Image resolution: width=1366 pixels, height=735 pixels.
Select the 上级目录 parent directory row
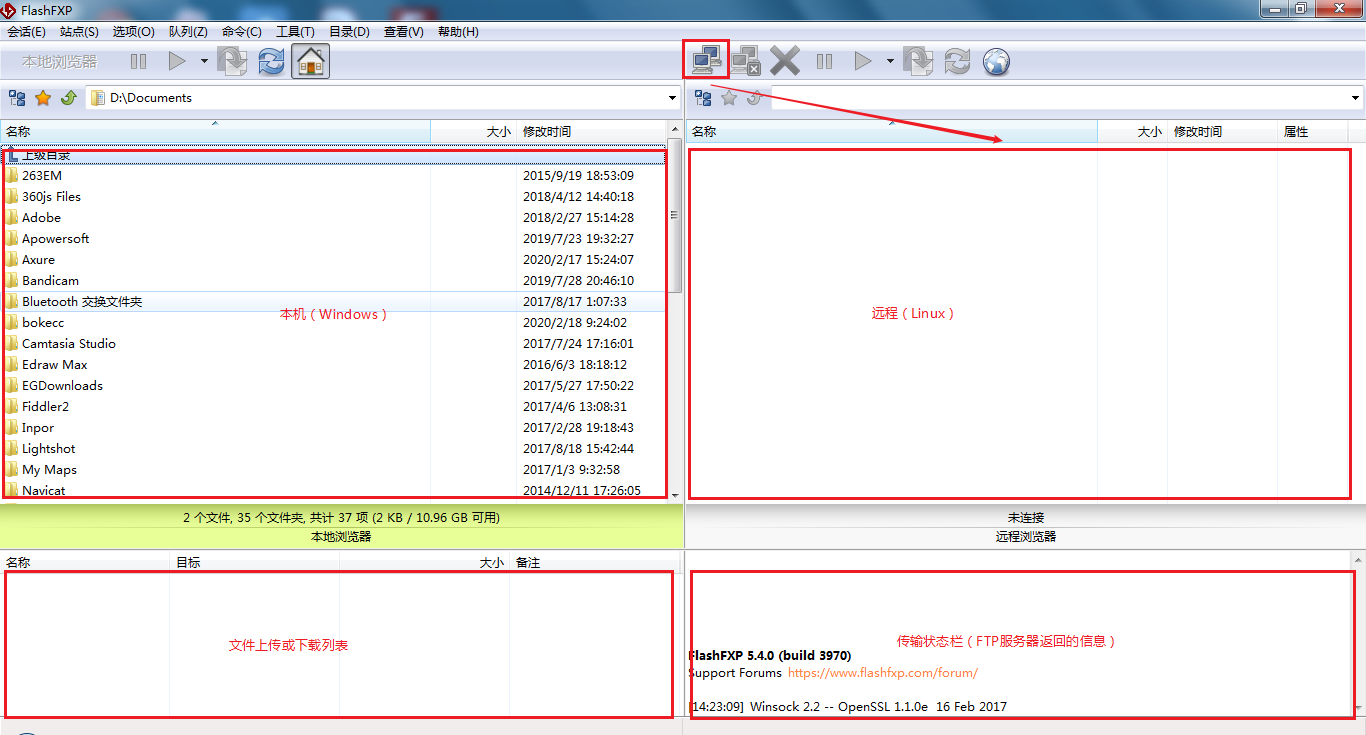click(333, 155)
